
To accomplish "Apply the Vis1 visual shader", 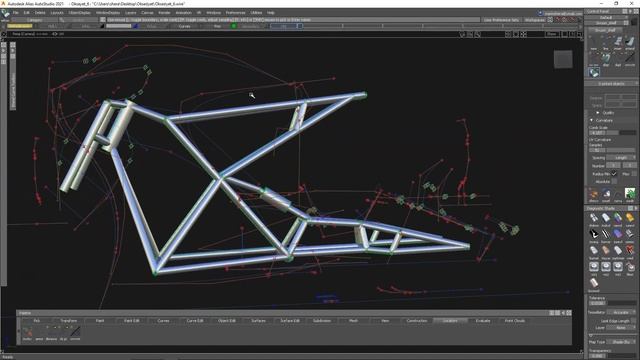I will click(593, 268).
